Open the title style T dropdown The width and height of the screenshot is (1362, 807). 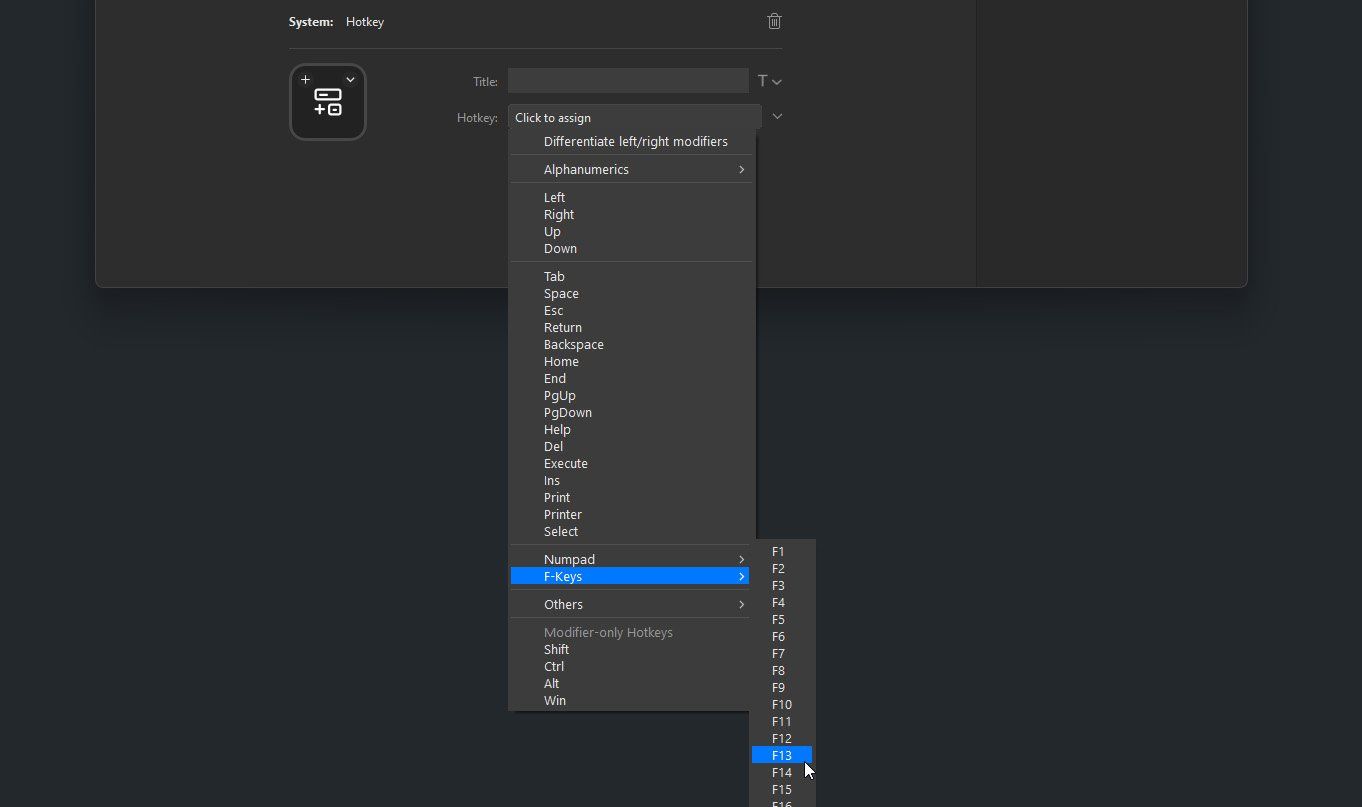pyautogui.click(x=768, y=81)
